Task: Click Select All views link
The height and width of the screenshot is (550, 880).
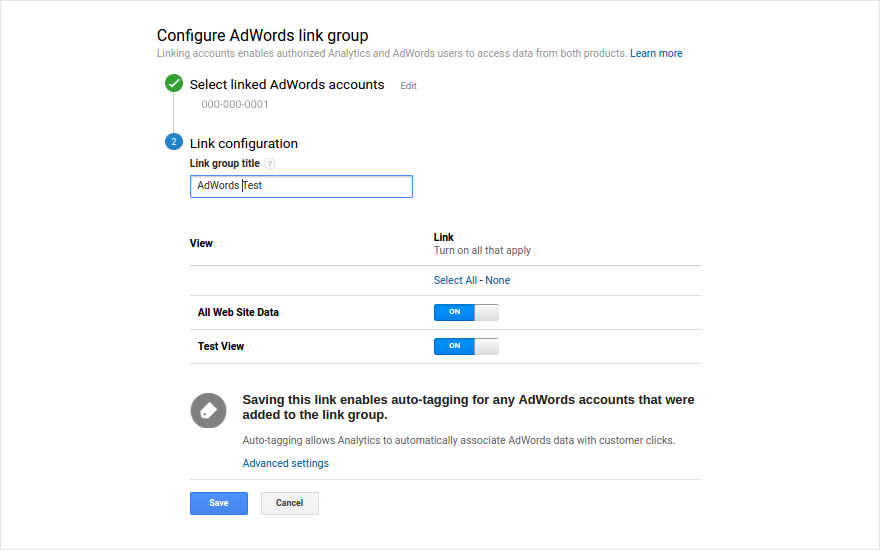Action: pyautogui.click(x=455, y=280)
